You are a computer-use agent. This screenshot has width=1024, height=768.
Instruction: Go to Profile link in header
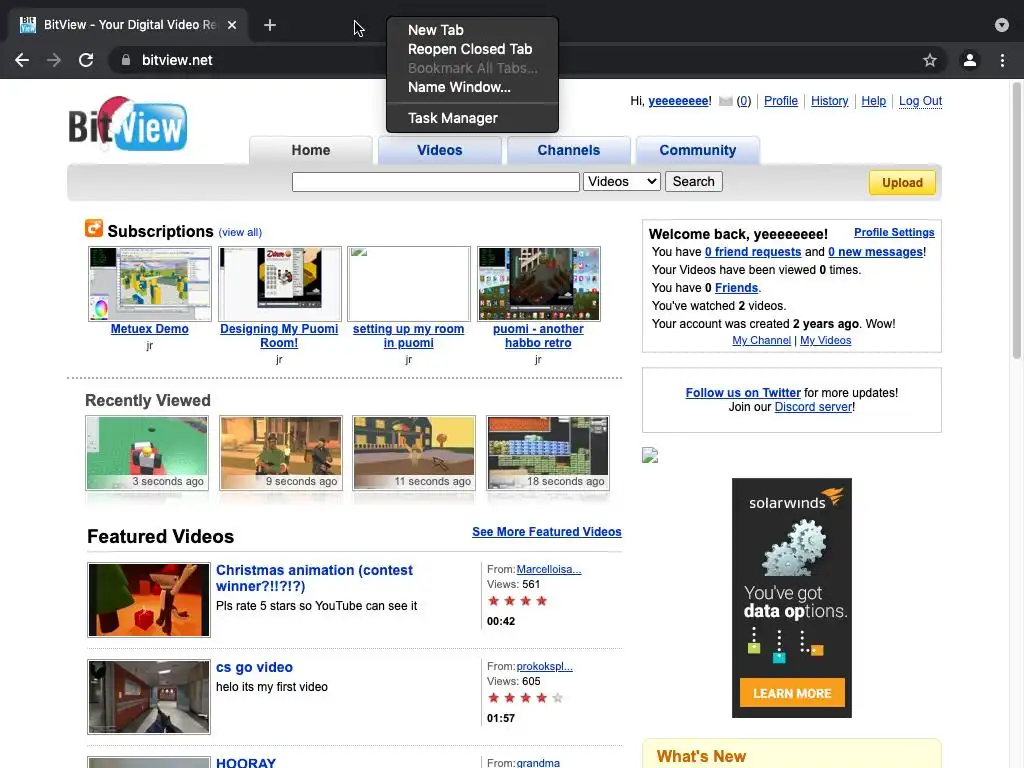tap(780, 101)
